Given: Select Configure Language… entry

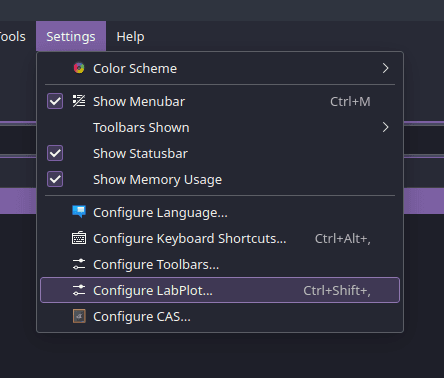Looking at the screenshot, I should pyautogui.click(x=220, y=212).
